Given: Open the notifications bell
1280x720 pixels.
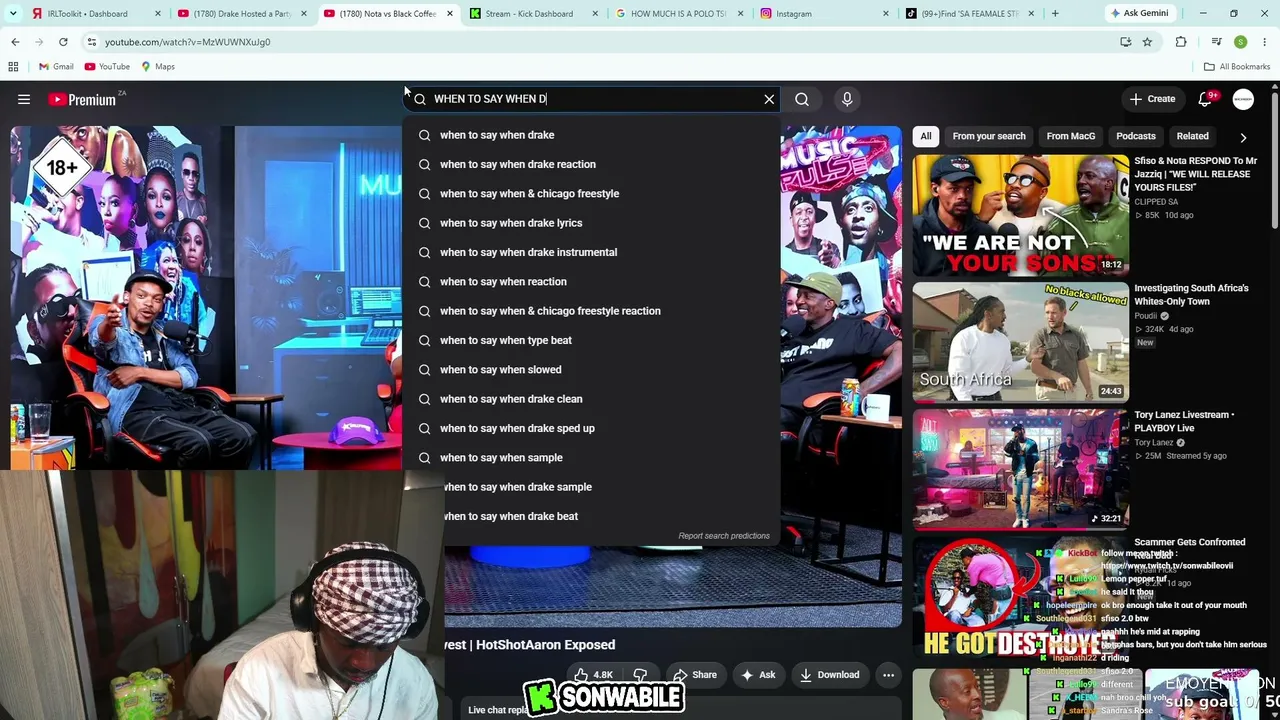Looking at the screenshot, I should tap(1205, 99).
